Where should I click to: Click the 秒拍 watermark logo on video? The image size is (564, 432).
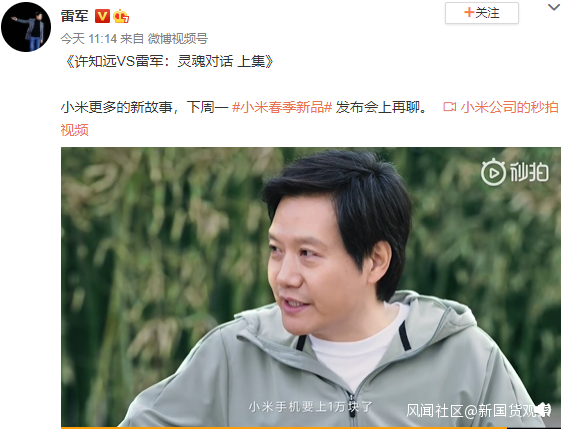point(515,172)
